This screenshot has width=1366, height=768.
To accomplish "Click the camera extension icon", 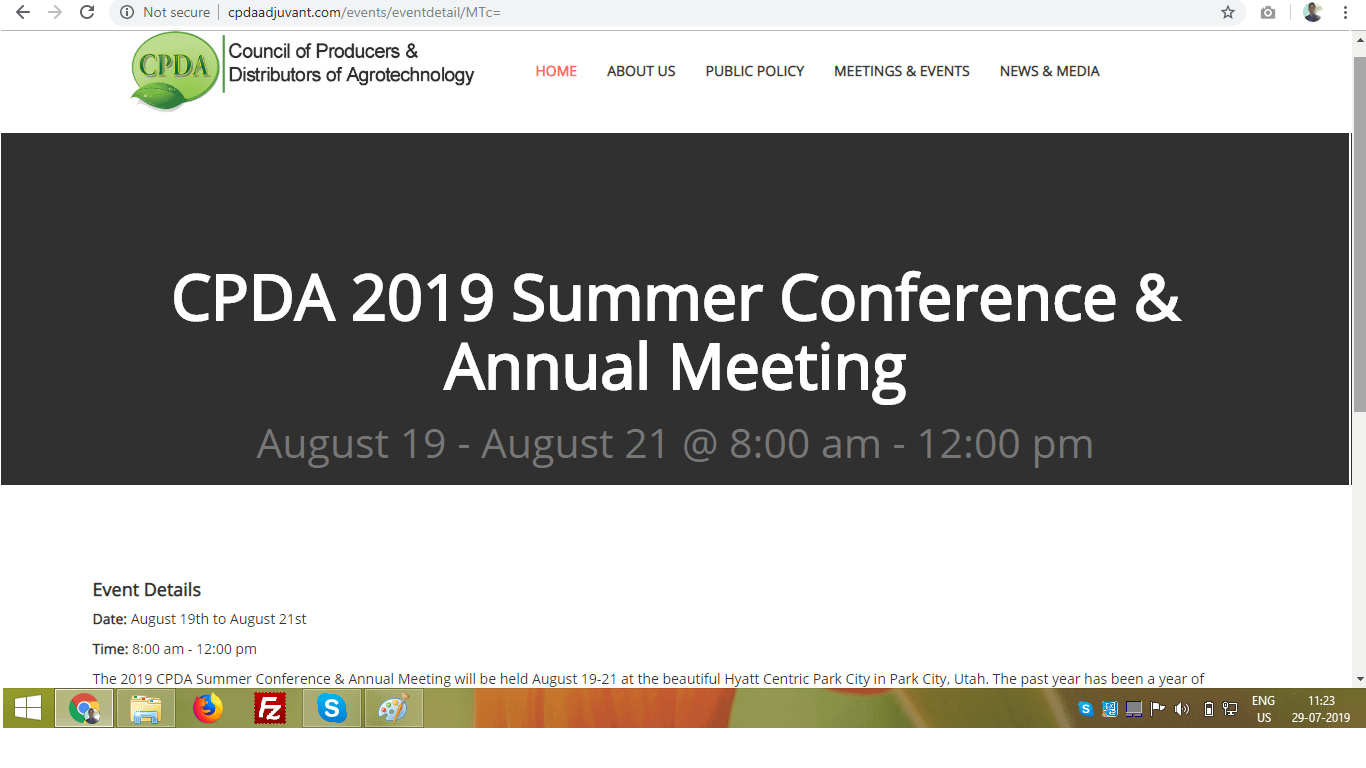I will 1268,13.
